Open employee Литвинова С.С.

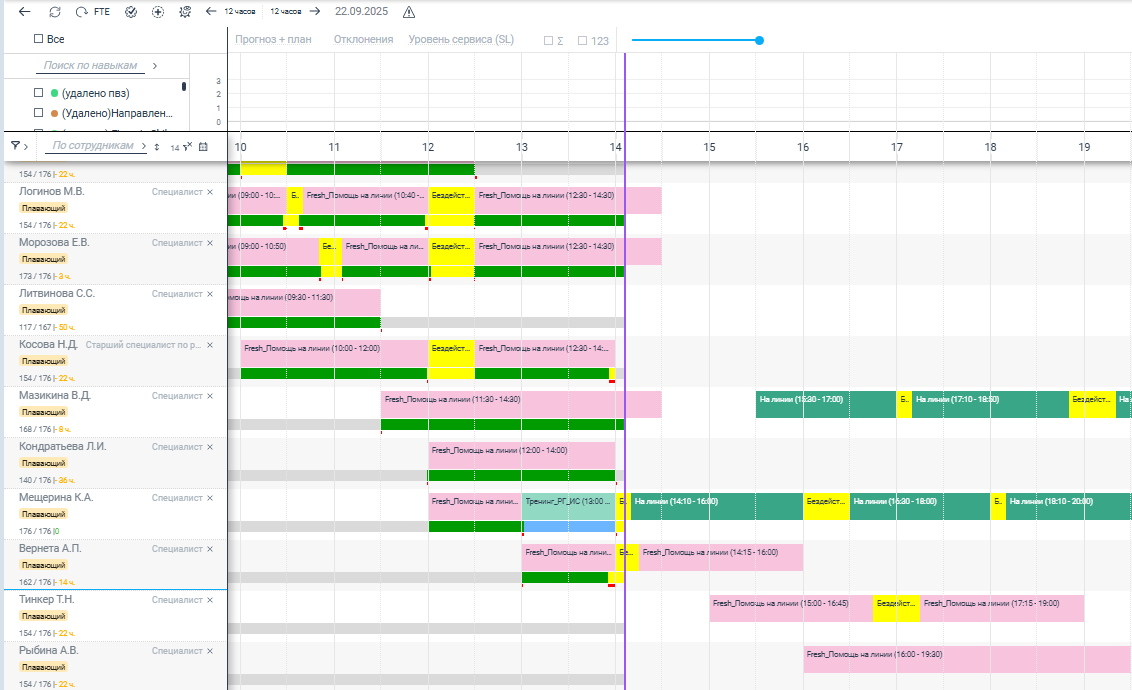(57, 293)
